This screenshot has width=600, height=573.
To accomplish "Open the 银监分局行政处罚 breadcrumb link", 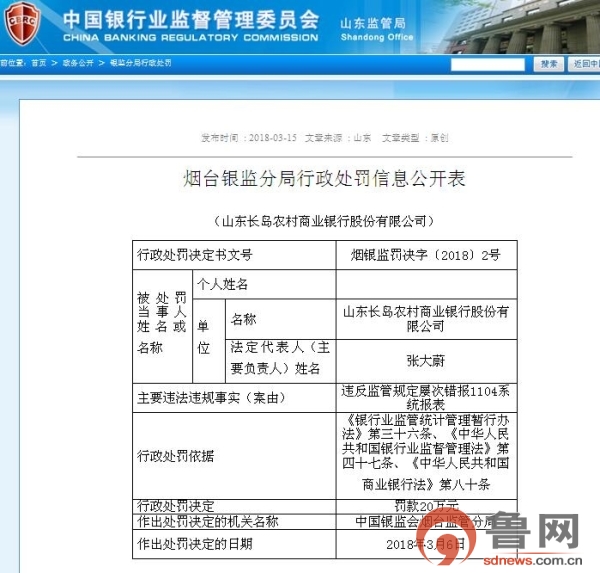I will pos(141,63).
